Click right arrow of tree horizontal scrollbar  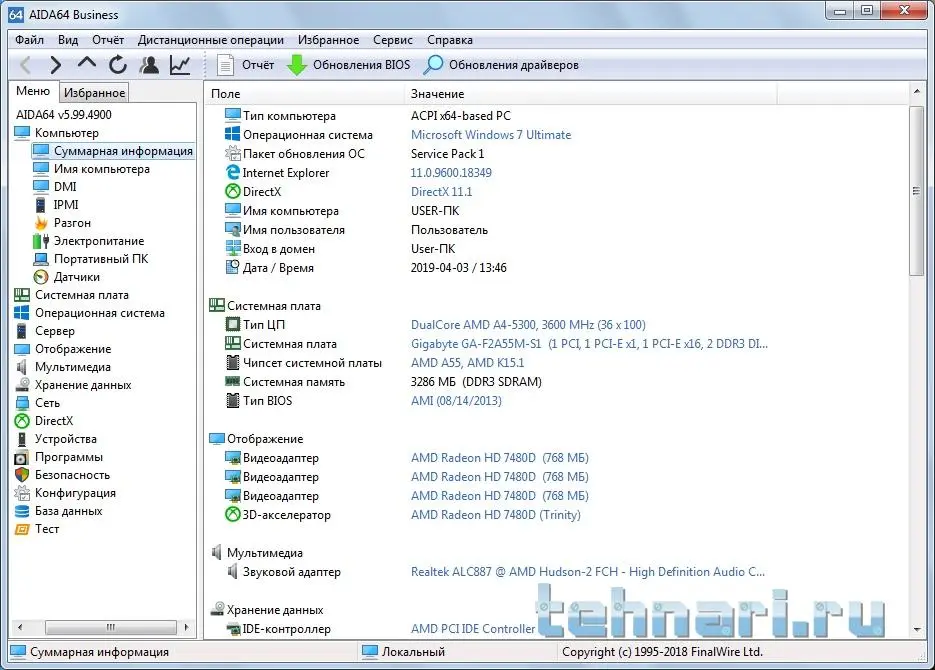pyautogui.click(x=187, y=627)
